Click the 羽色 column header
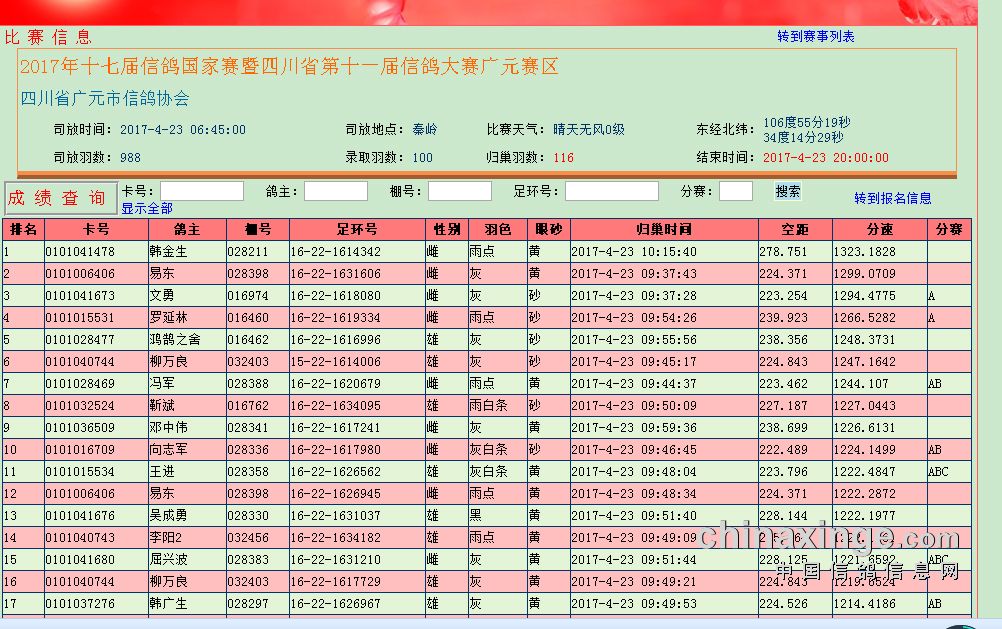1002x629 pixels. (496, 230)
